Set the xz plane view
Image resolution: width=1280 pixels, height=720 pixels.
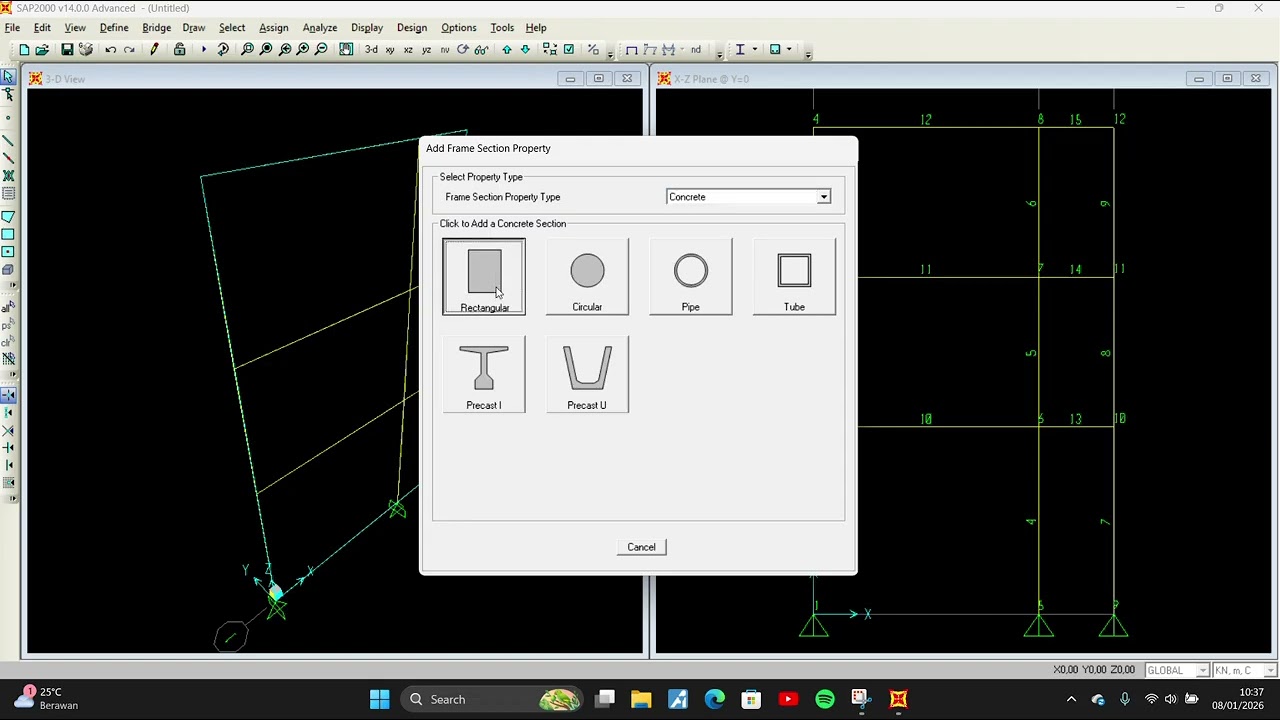(x=408, y=49)
